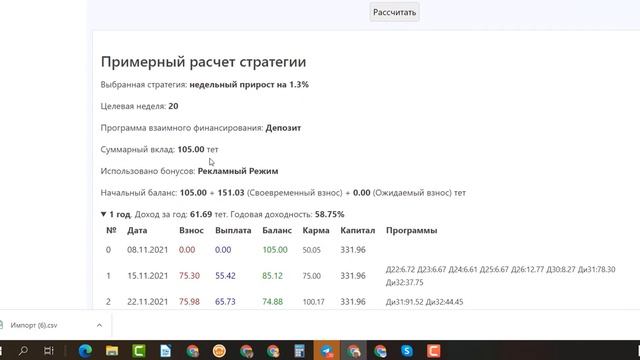Click programs text starting Д22:6.72
The height and width of the screenshot is (360, 640).
tap(500, 276)
